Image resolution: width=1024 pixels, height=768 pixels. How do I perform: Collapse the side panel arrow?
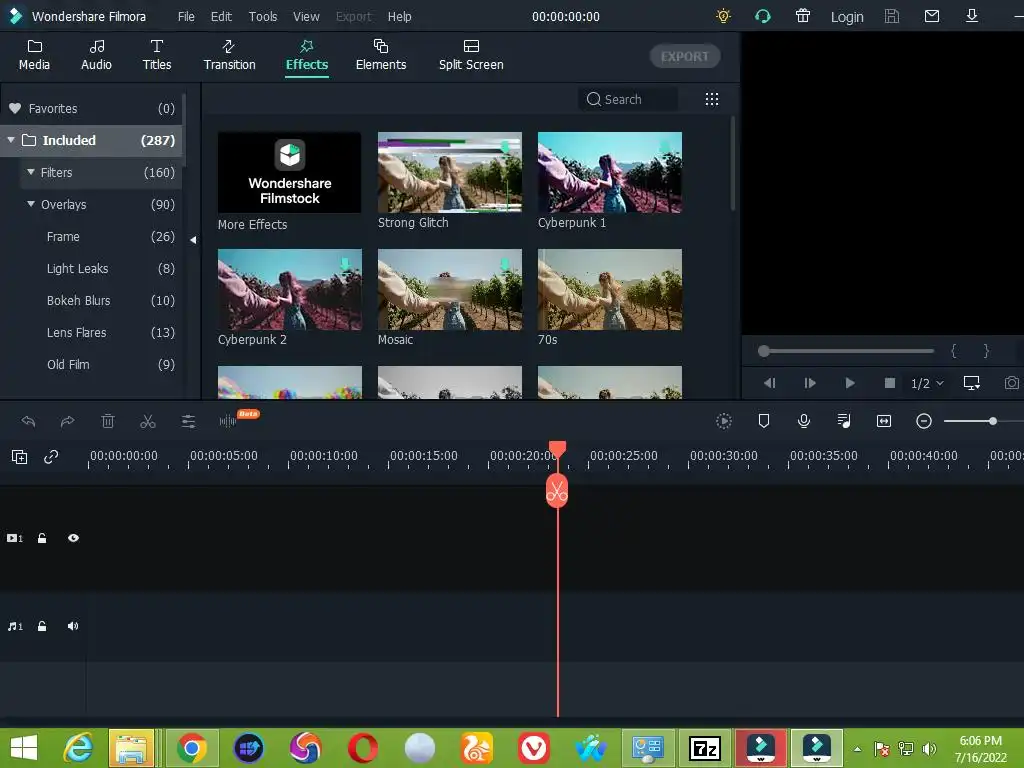click(193, 240)
